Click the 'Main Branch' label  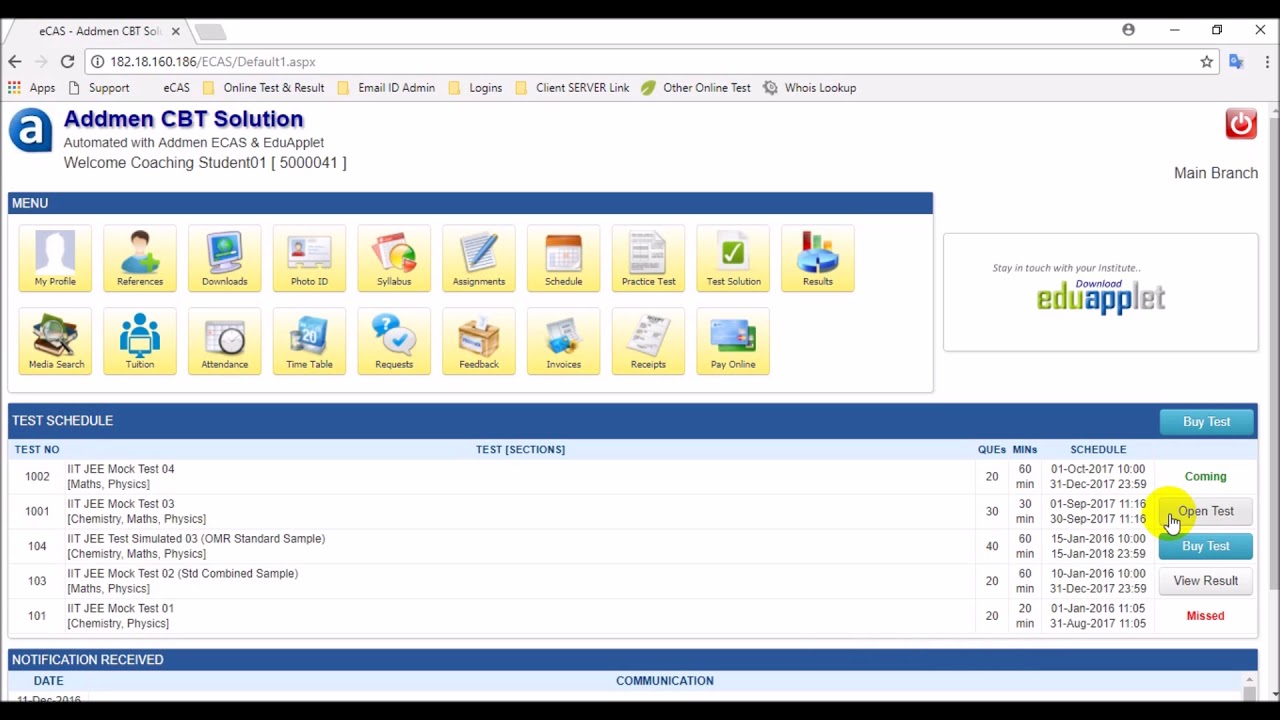click(x=1216, y=173)
